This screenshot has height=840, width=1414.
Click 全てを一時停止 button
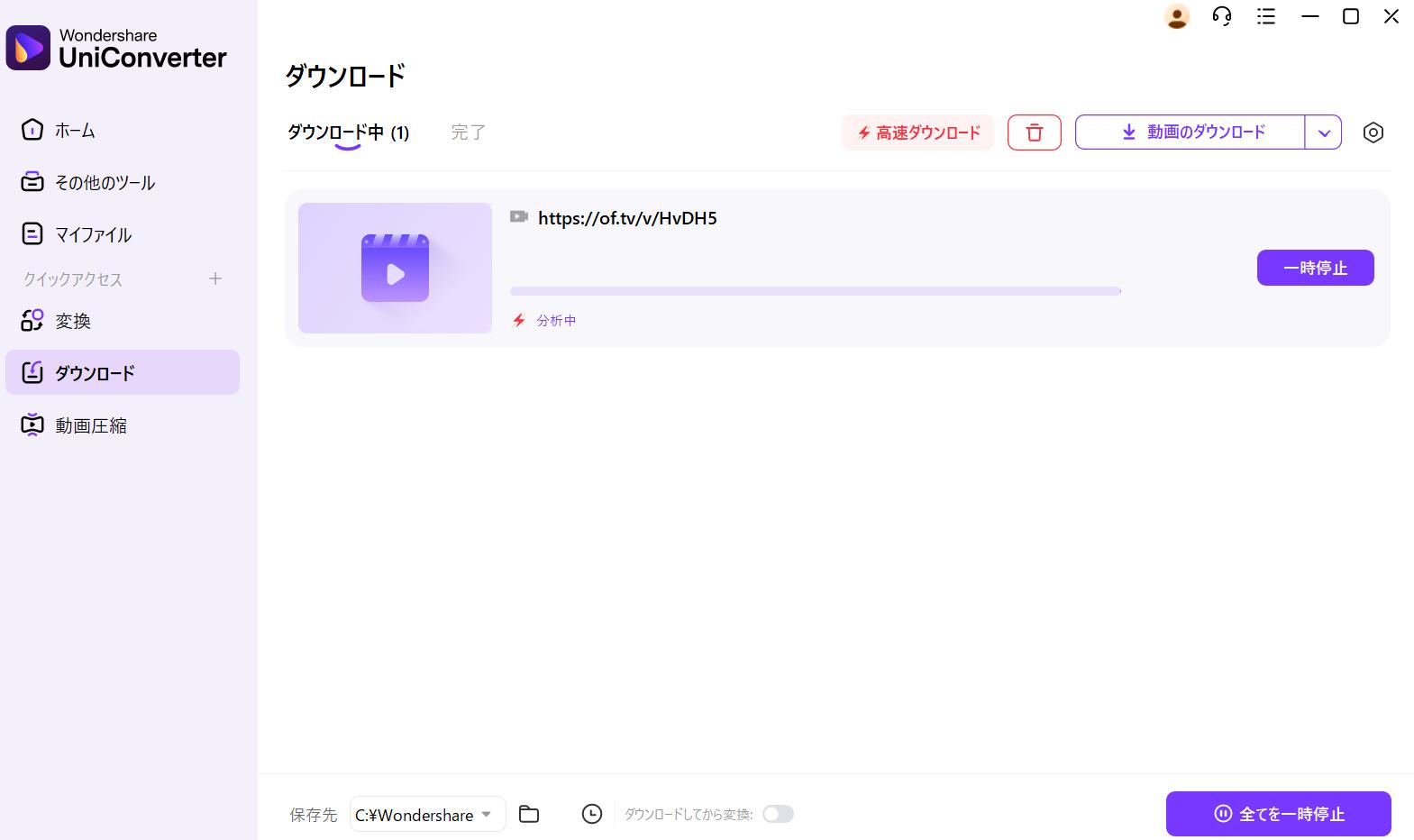1278,814
